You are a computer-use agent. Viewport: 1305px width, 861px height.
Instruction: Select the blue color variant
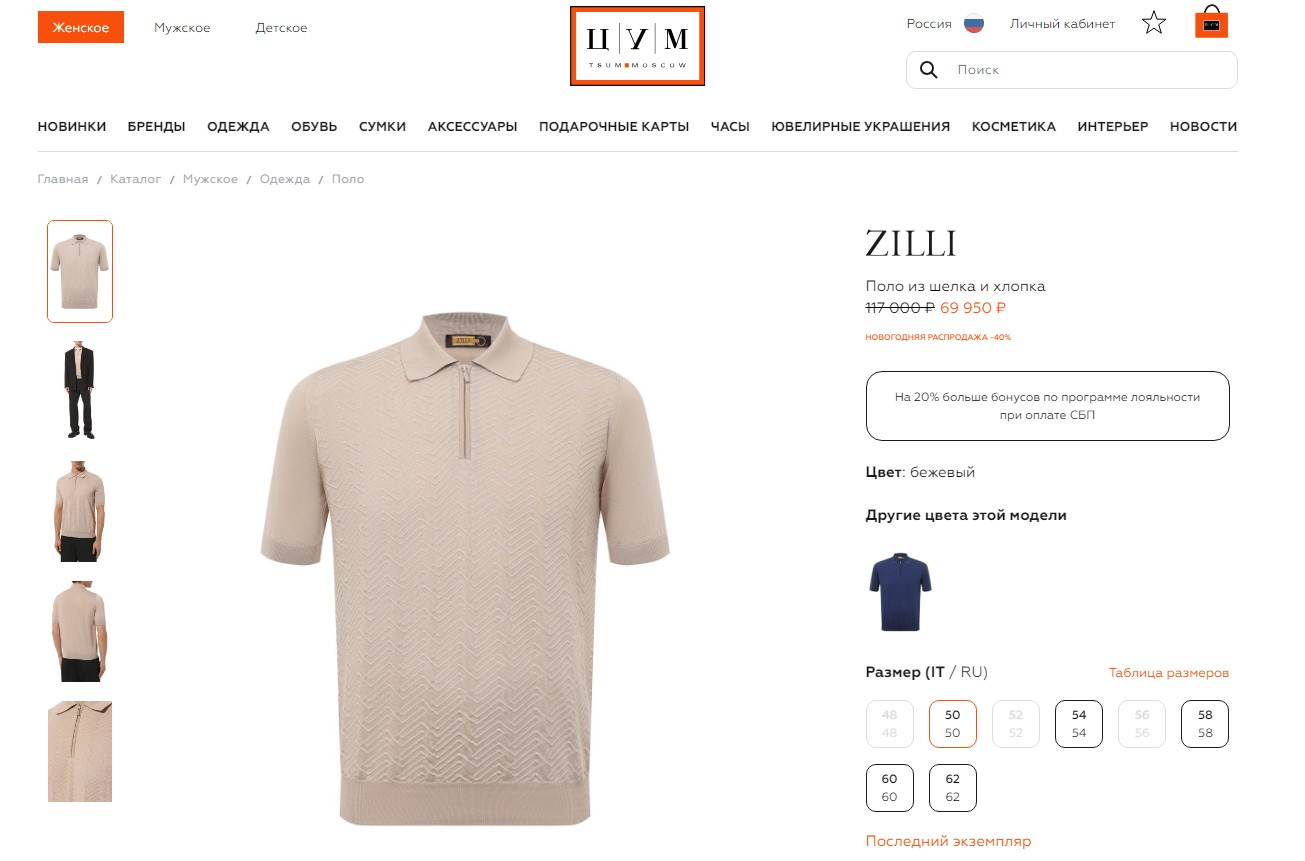[x=900, y=591]
